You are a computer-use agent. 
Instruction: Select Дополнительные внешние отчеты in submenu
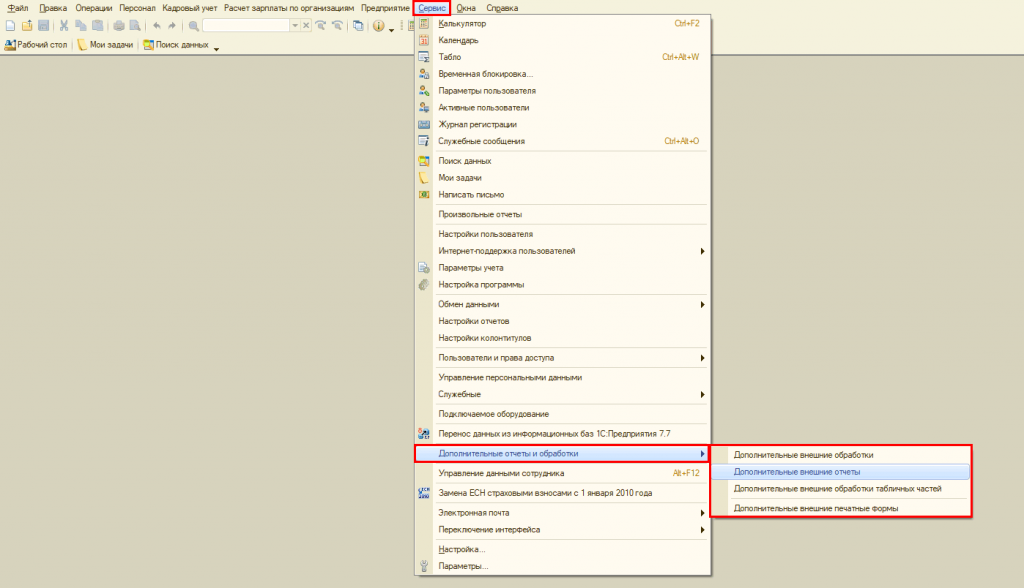pos(797,471)
